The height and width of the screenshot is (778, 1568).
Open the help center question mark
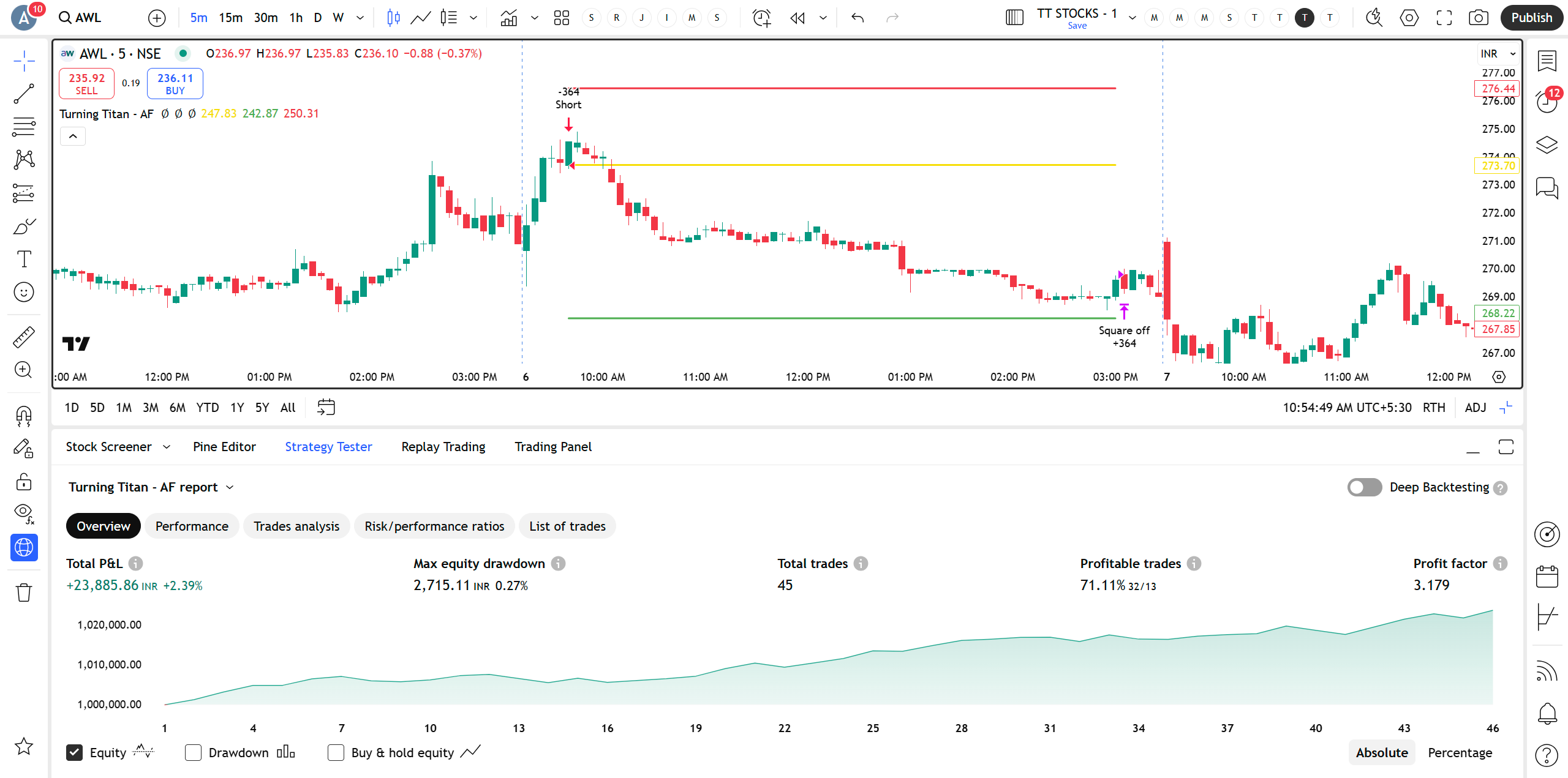(x=1547, y=755)
